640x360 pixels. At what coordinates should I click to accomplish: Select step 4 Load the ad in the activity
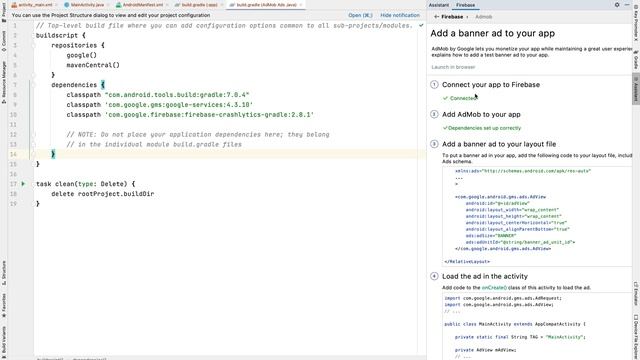tap(484, 276)
